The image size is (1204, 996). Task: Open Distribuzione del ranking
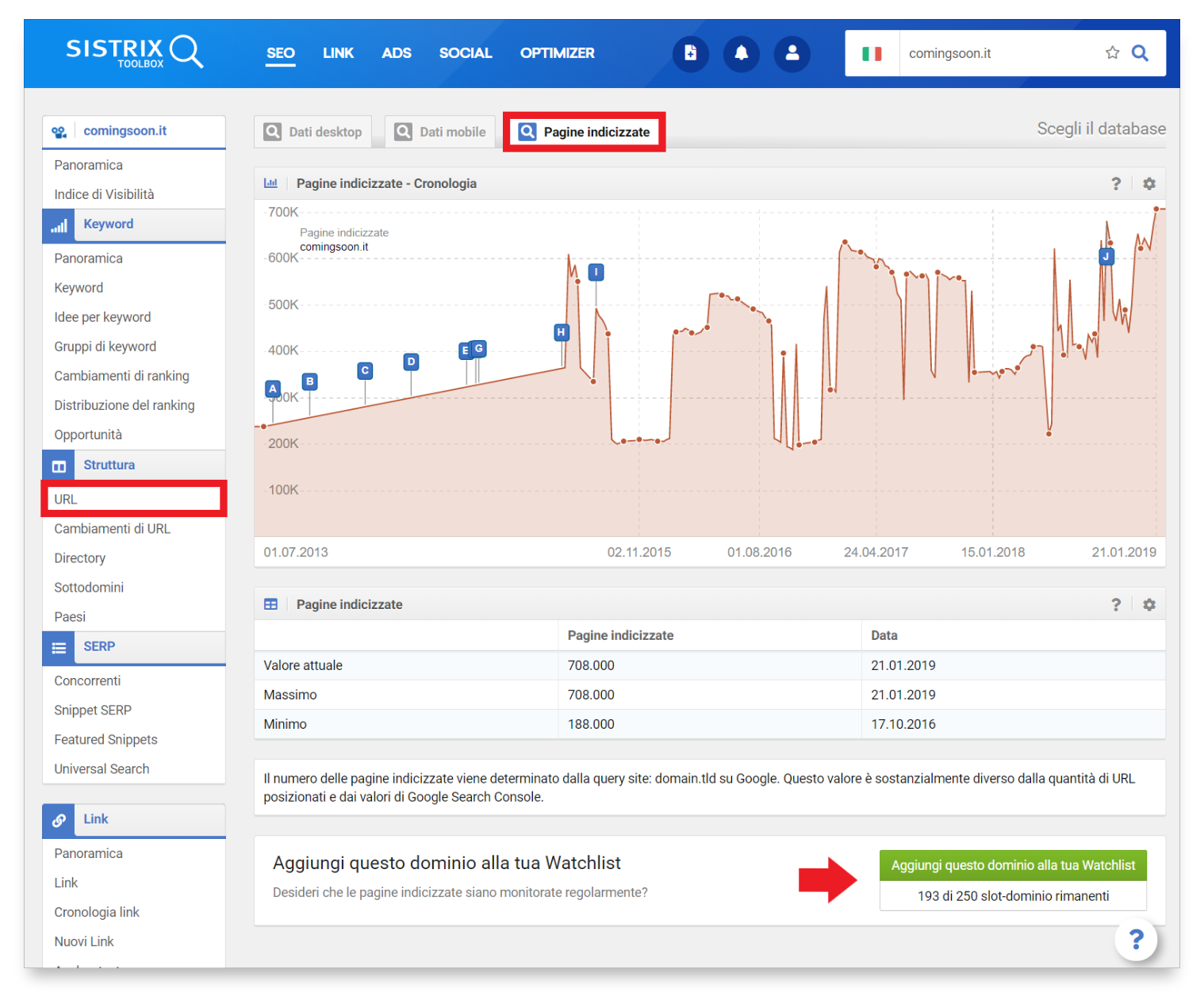(124, 405)
